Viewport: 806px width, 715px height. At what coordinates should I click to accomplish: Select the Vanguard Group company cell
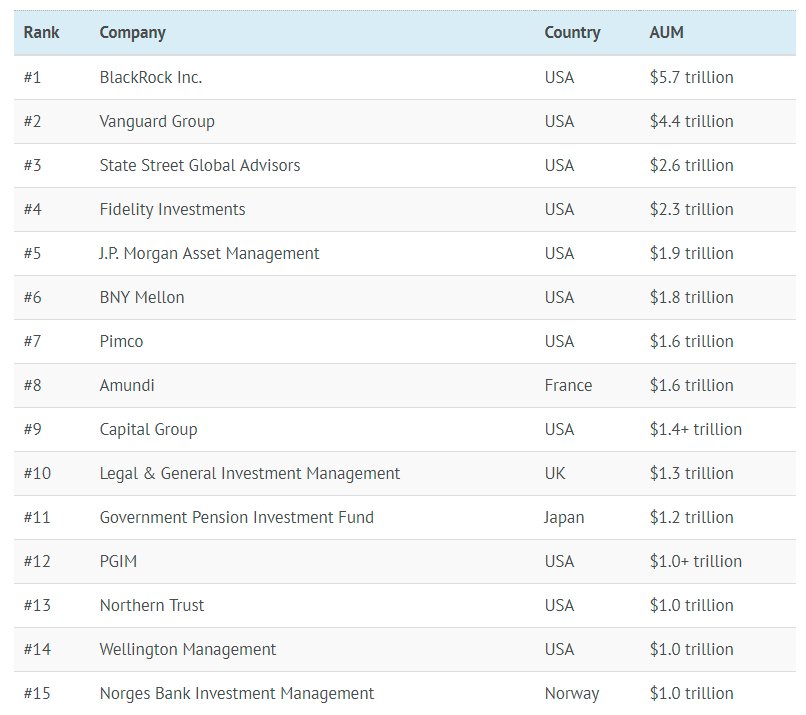click(157, 122)
